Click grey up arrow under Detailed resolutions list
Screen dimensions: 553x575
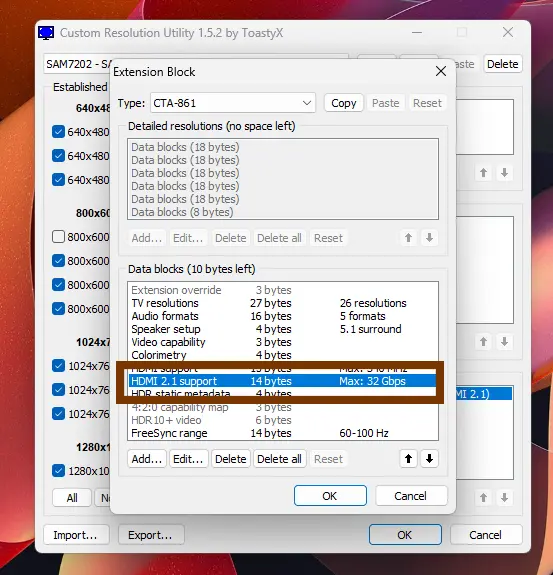408,238
